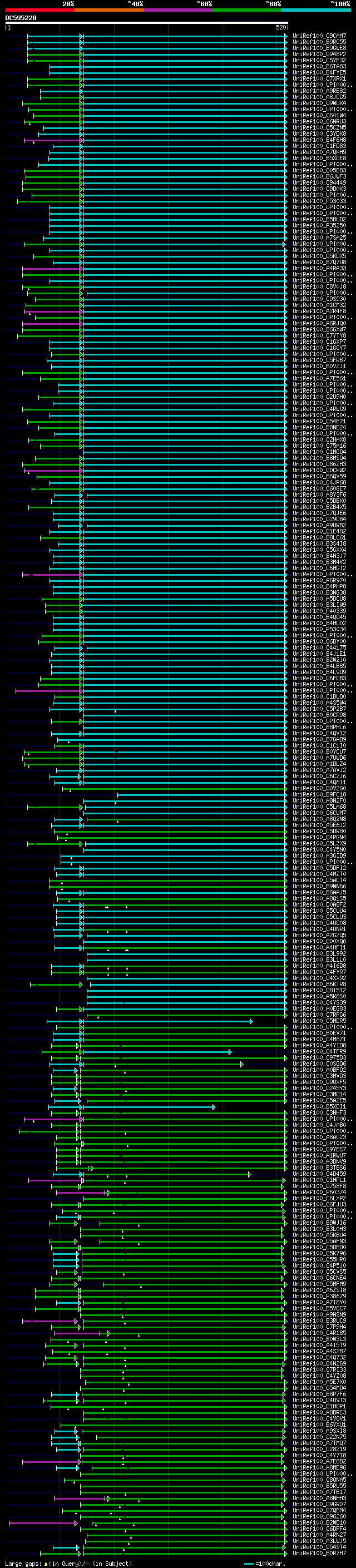This screenshot has height=1568, width=356.
Task: Click hit label UniRef100_Q1HPL1
Action: tap(319, 1180)
